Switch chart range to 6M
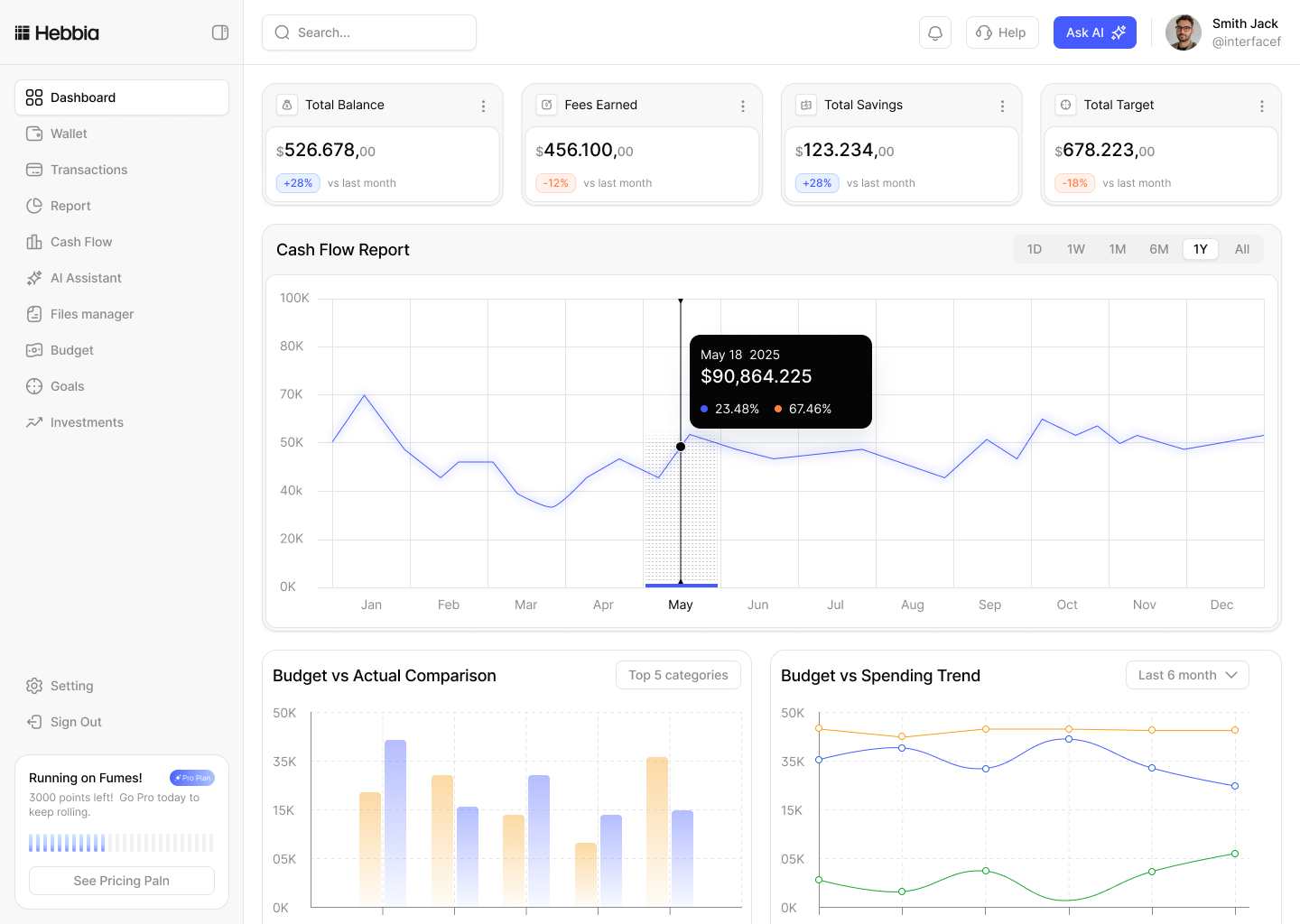Image resolution: width=1300 pixels, height=924 pixels. pos(1159,249)
